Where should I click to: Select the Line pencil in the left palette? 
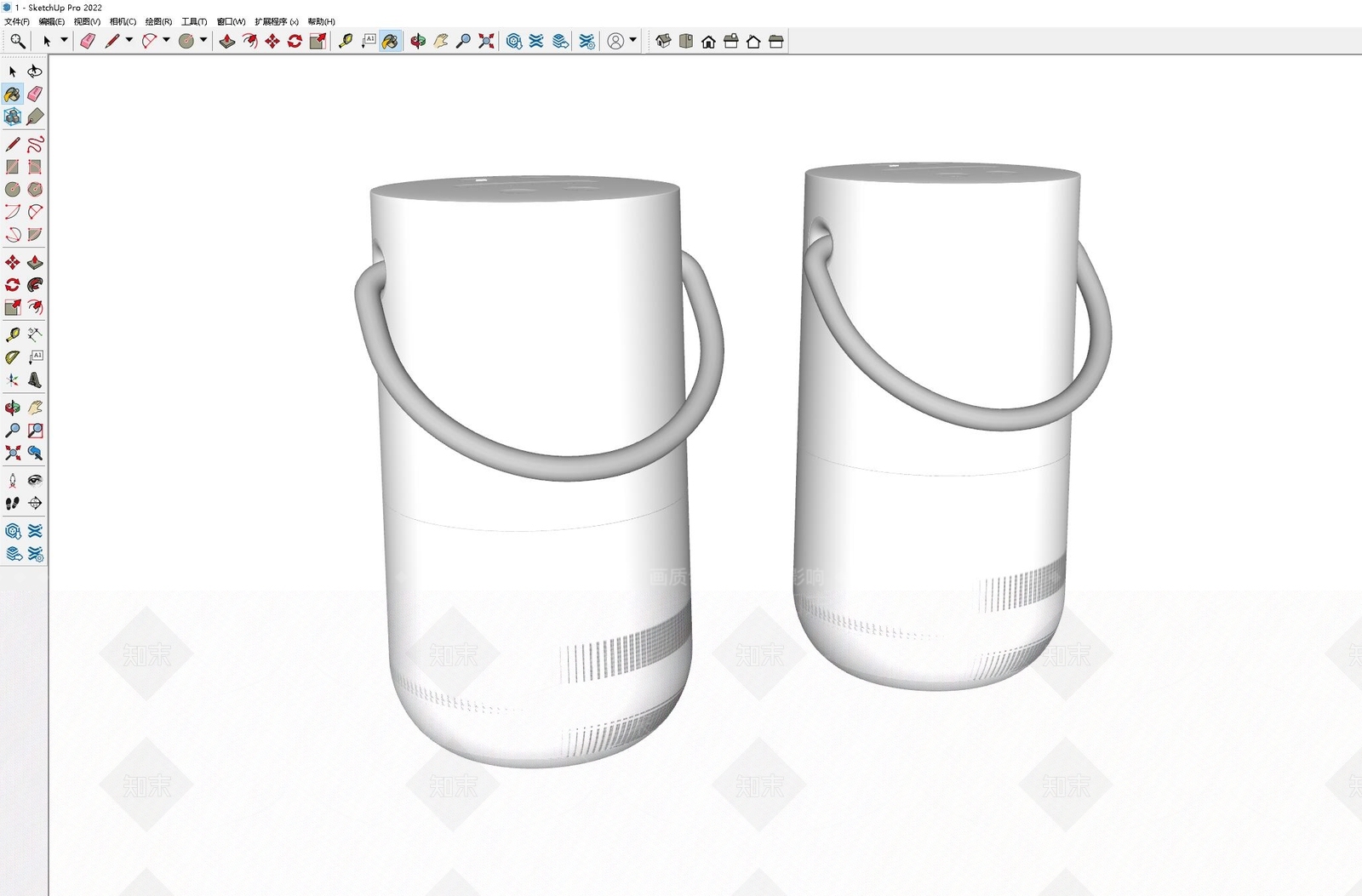point(13,145)
